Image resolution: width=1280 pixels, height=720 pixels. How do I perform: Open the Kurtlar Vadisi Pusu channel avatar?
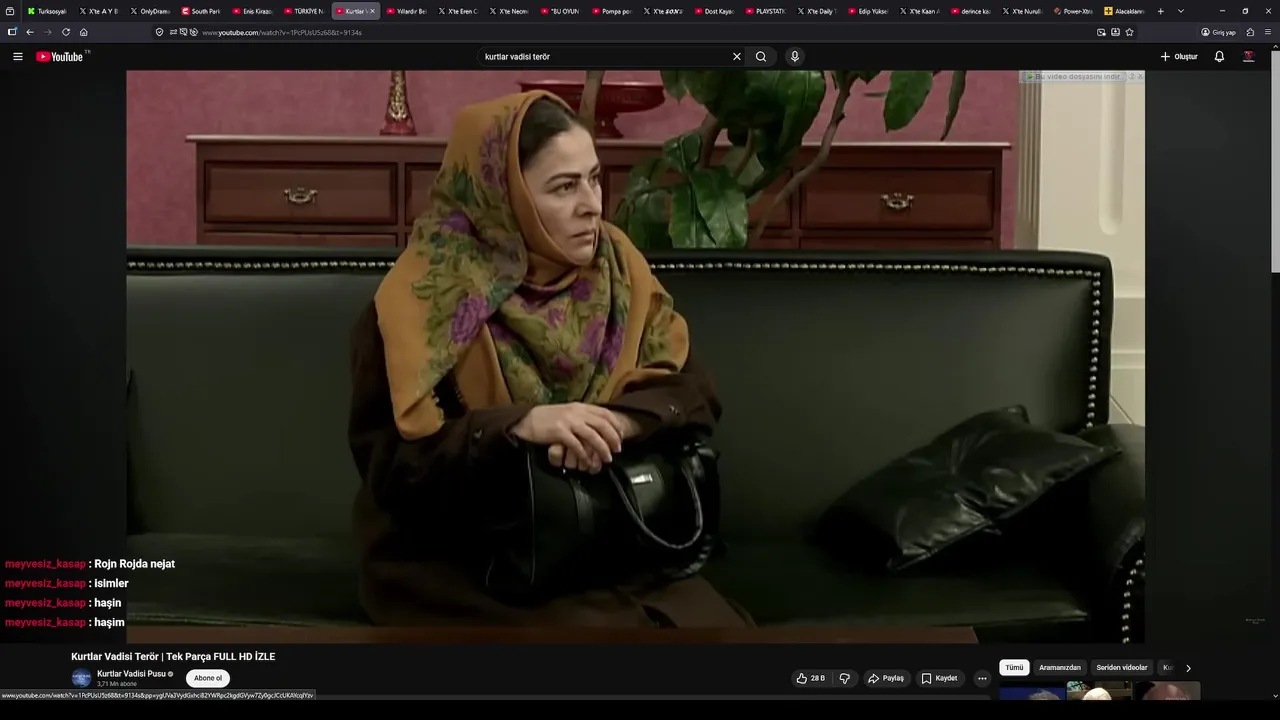[x=81, y=678]
